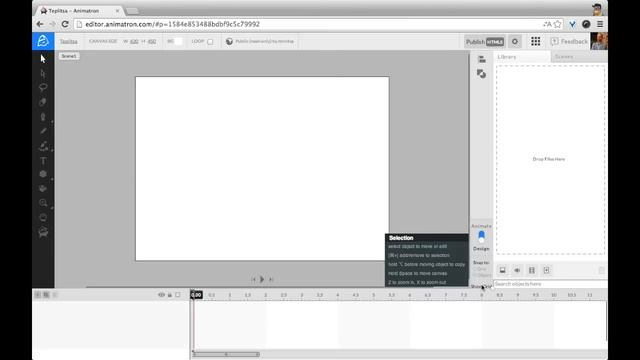Open the bottom tool in left toolbar
Image resolution: width=640 pixels, height=360 pixels.
click(43, 232)
